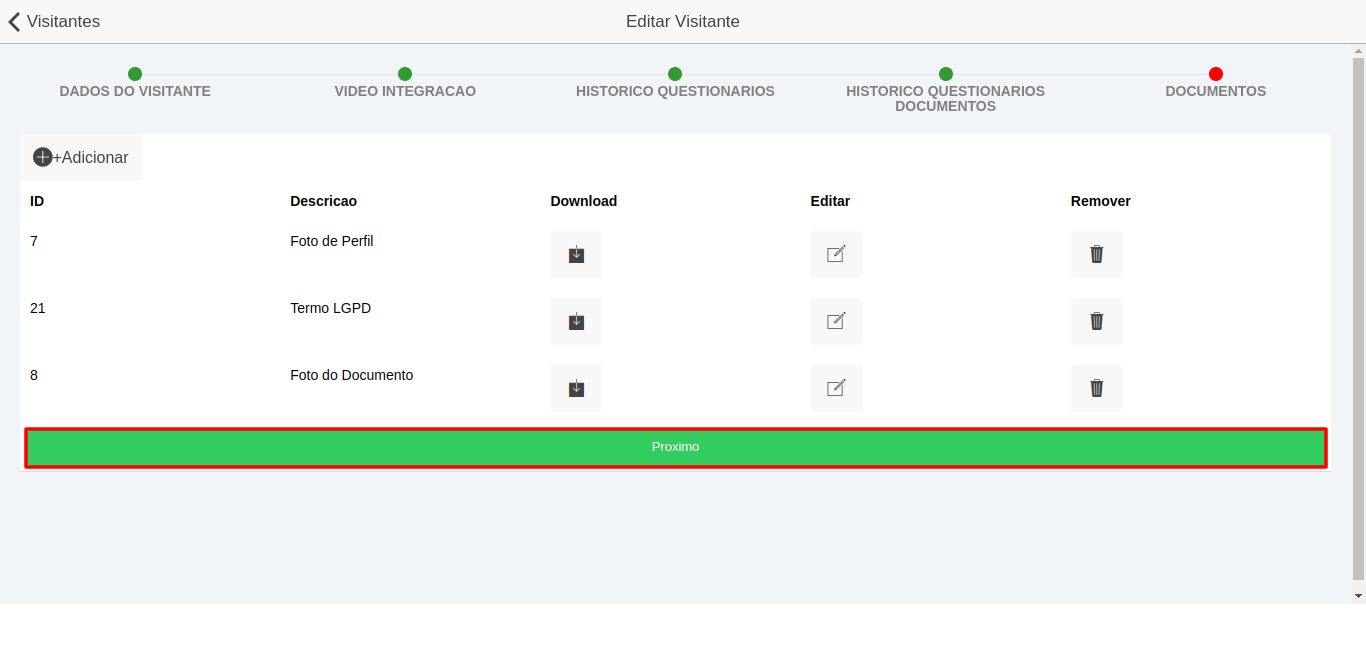Remove the Foto do Documento entry

pyautogui.click(x=1096, y=388)
